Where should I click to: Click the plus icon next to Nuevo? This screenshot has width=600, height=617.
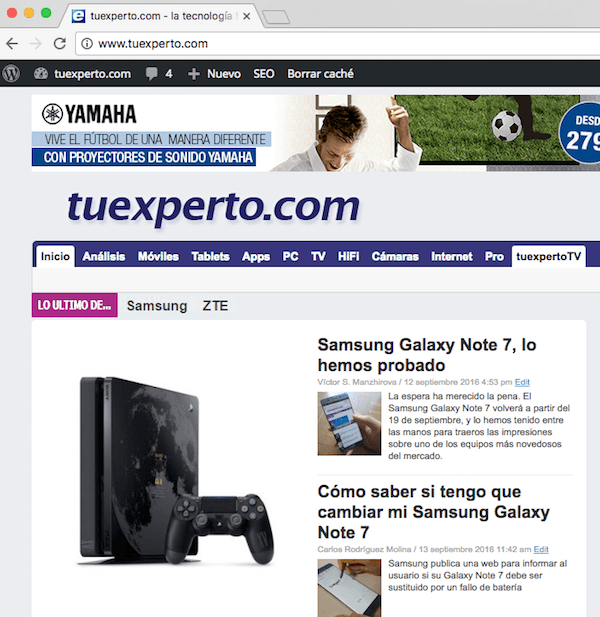click(193, 74)
